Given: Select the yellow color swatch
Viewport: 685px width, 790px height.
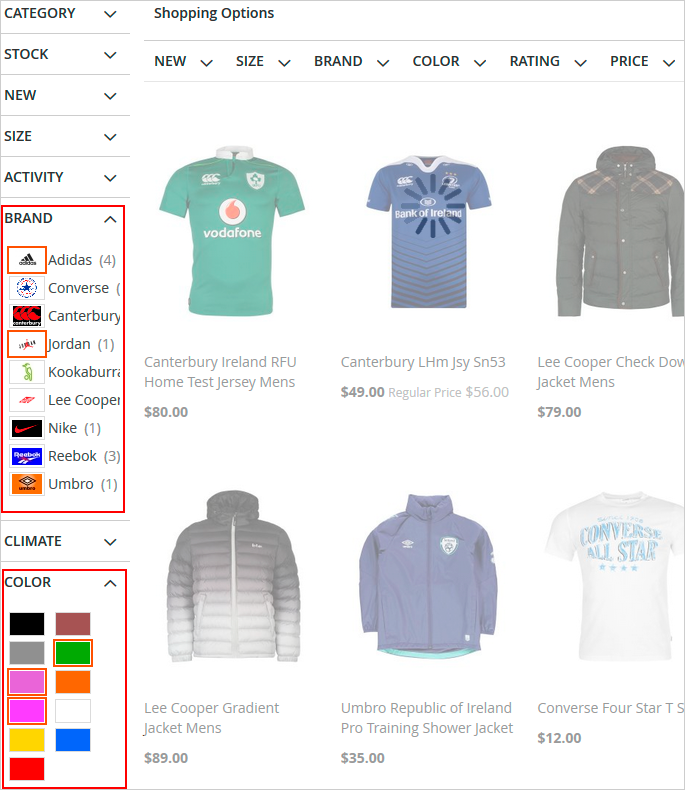Looking at the screenshot, I should [27, 740].
